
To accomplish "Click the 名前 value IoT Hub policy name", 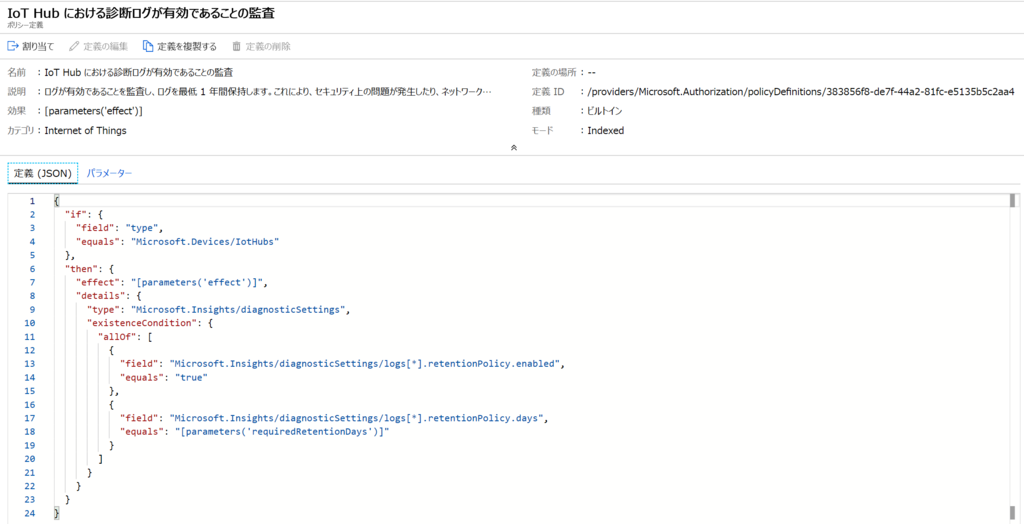I will [138, 73].
